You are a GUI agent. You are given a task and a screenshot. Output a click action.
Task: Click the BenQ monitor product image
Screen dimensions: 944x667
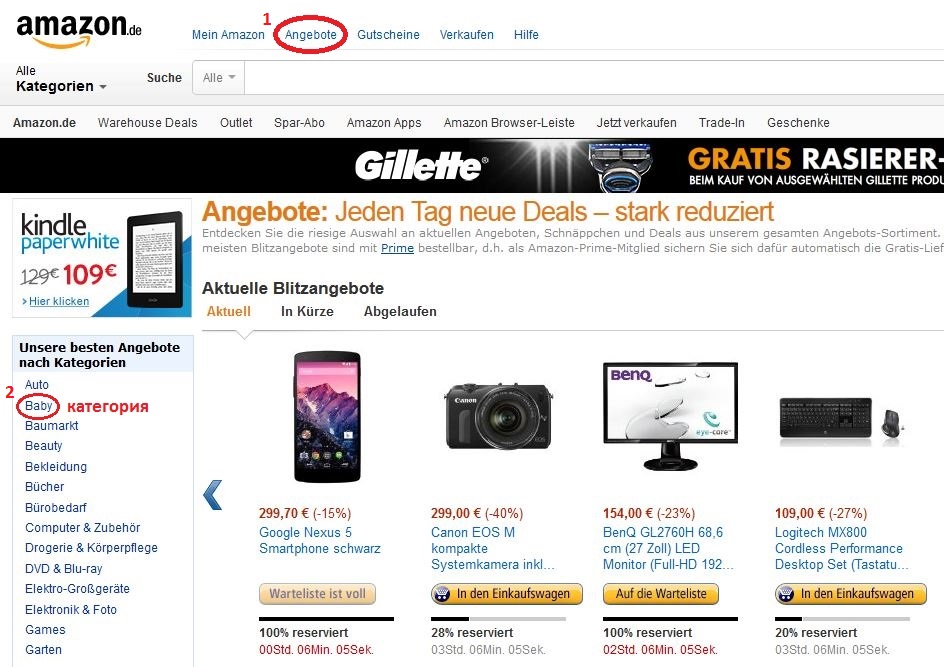point(670,417)
